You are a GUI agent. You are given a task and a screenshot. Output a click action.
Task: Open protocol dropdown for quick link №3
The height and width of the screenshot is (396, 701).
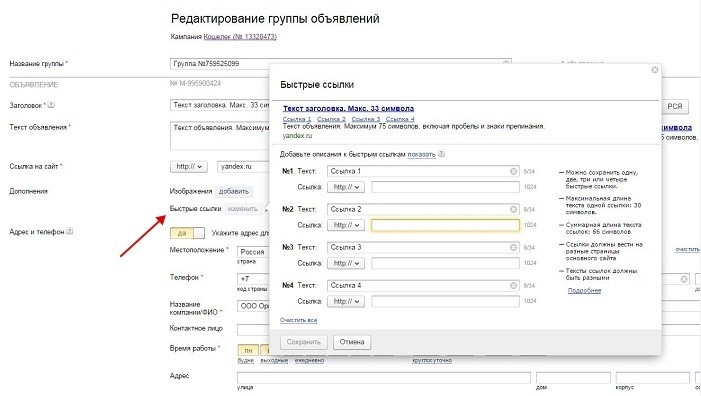(x=346, y=263)
